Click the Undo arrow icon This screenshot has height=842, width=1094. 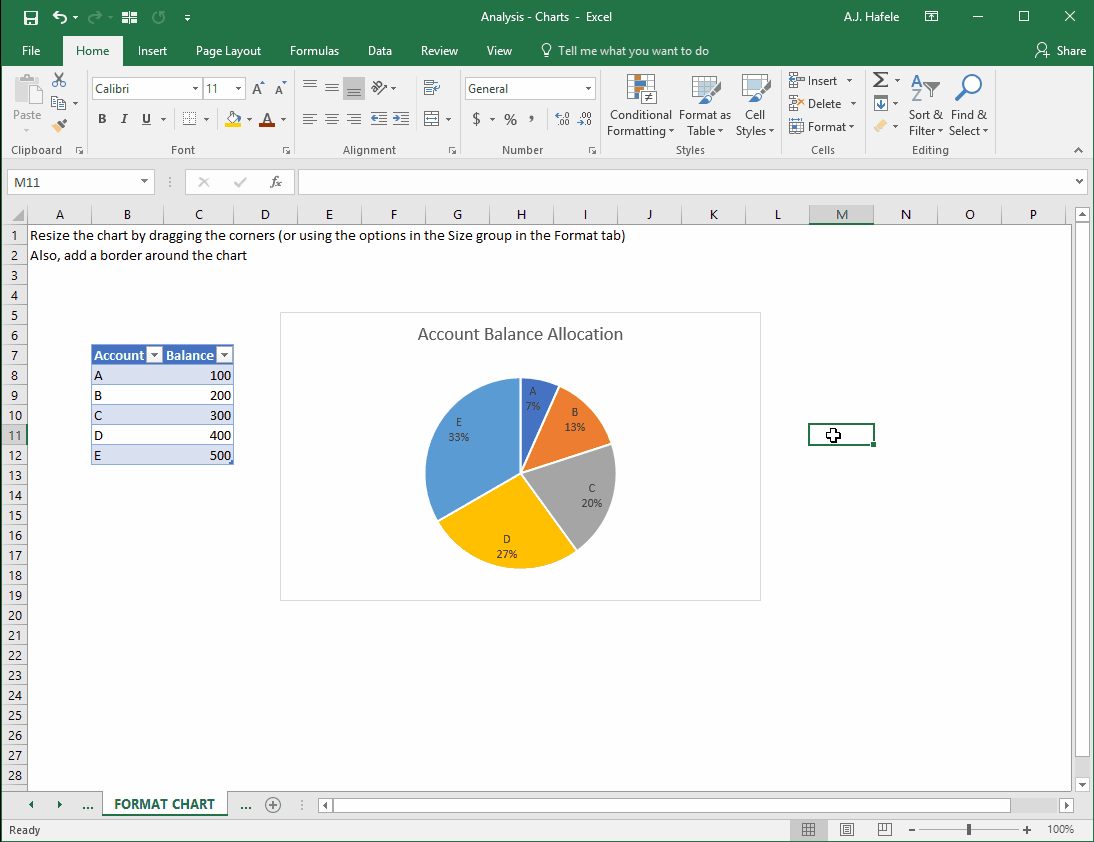(x=61, y=17)
